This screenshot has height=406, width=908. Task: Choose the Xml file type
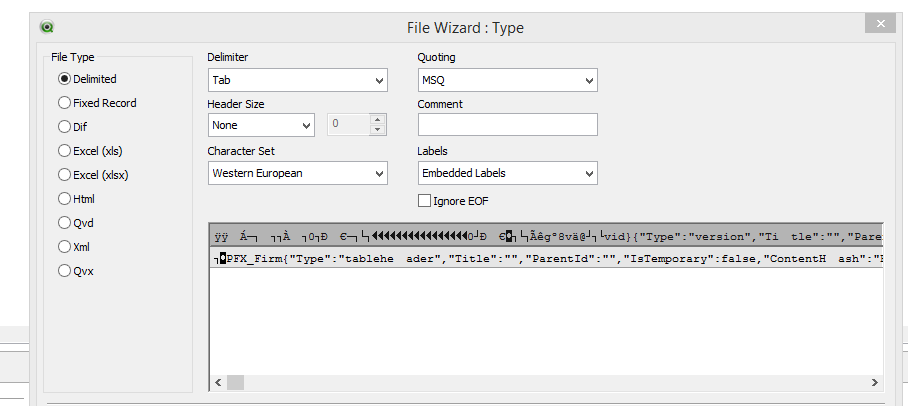click(x=65, y=247)
